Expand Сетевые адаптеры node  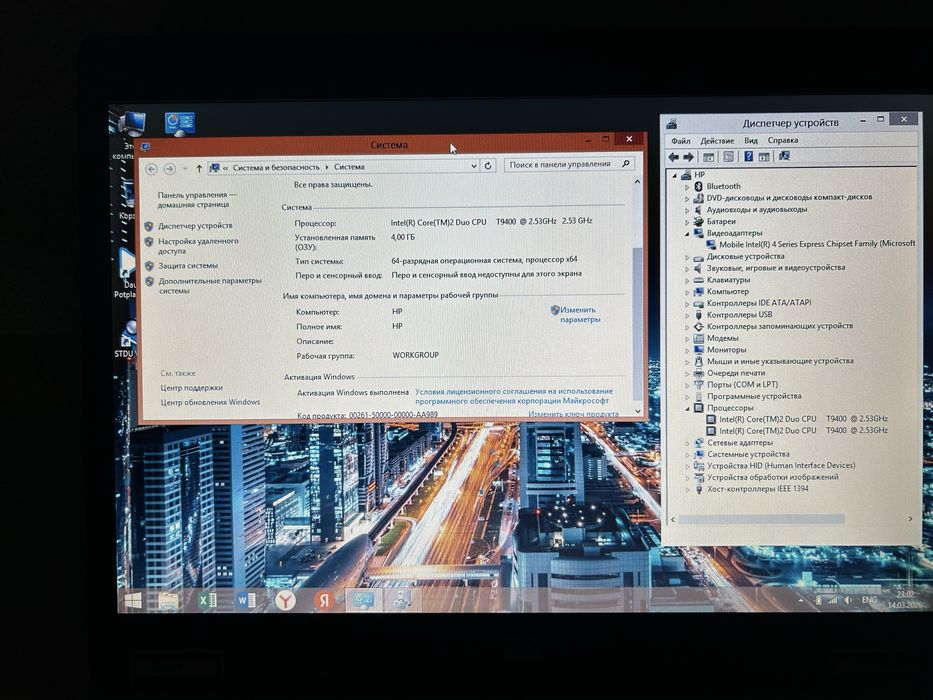coord(687,443)
